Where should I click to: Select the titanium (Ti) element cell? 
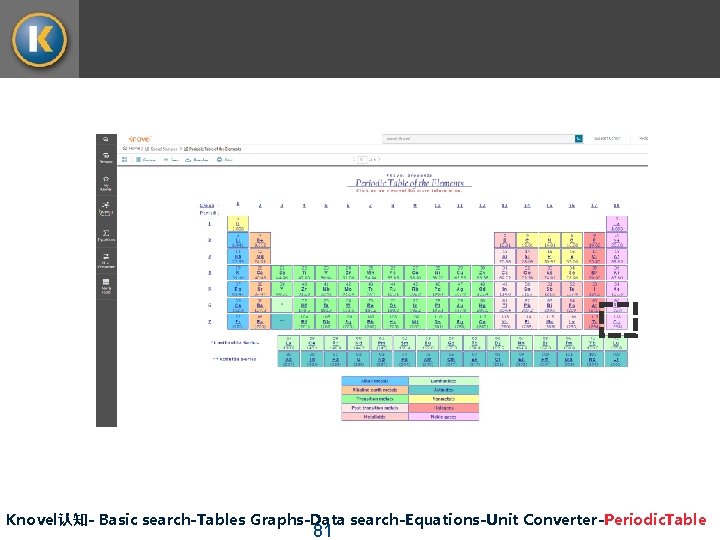click(304, 273)
